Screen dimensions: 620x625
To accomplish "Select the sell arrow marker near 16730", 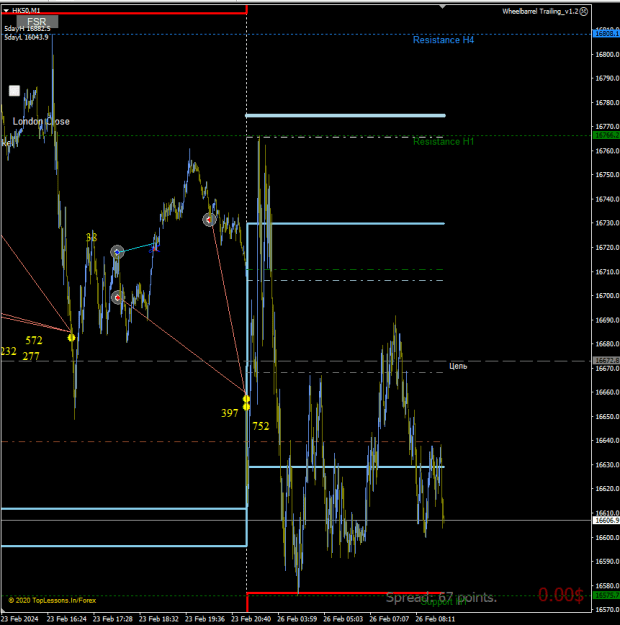I will [209, 220].
